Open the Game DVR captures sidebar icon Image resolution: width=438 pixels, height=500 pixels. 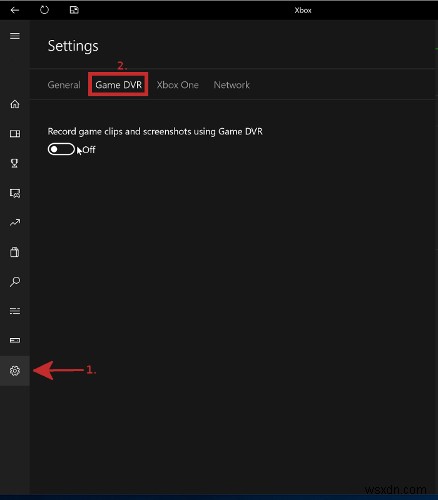(15, 193)
